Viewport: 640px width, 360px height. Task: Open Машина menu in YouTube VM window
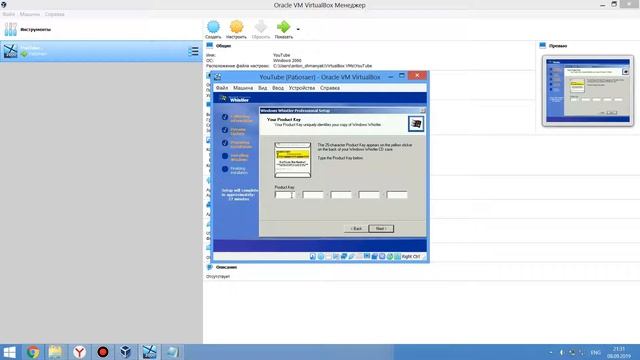[x=243, y=88]
